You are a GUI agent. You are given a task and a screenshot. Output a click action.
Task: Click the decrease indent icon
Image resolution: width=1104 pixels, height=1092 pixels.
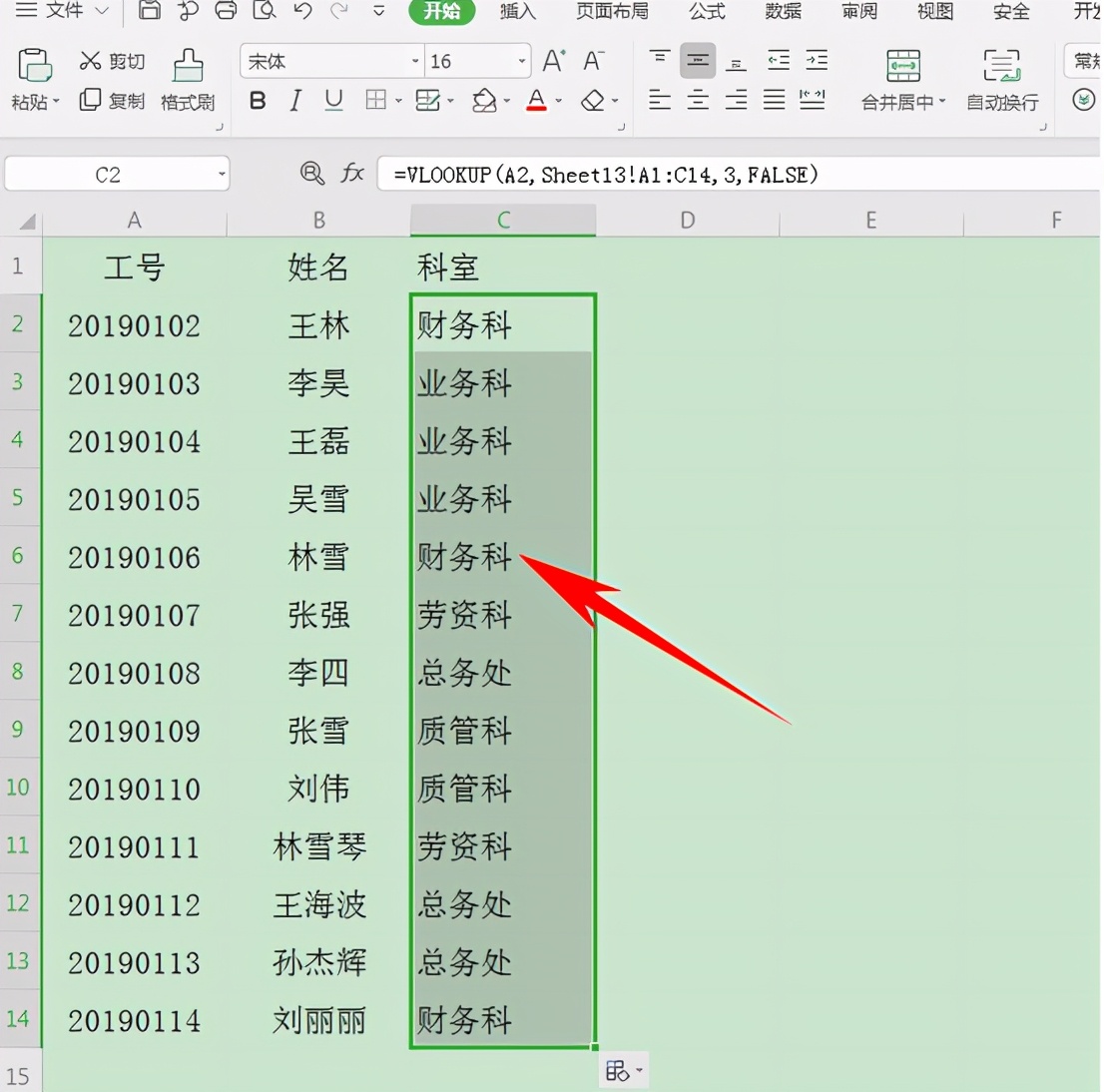point(778,61)
